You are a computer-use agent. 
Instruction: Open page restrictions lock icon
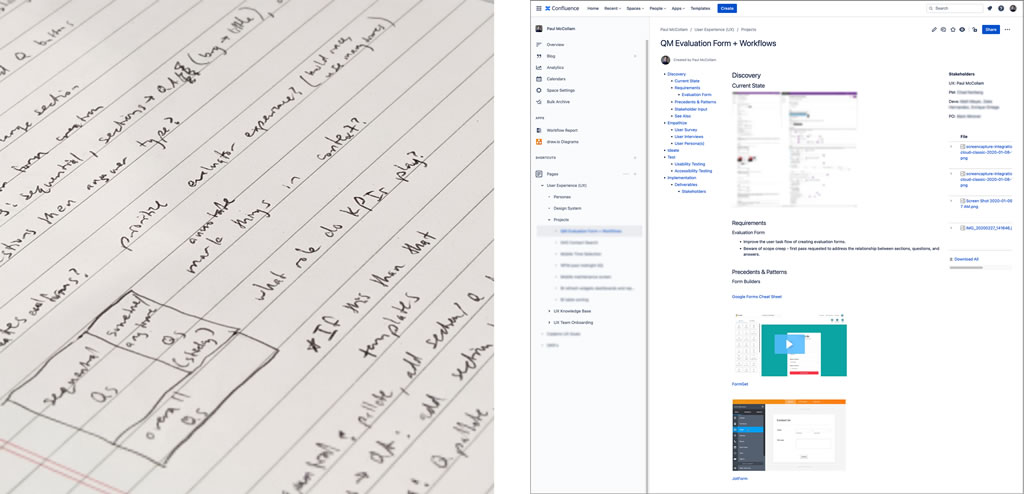point(971,30)
